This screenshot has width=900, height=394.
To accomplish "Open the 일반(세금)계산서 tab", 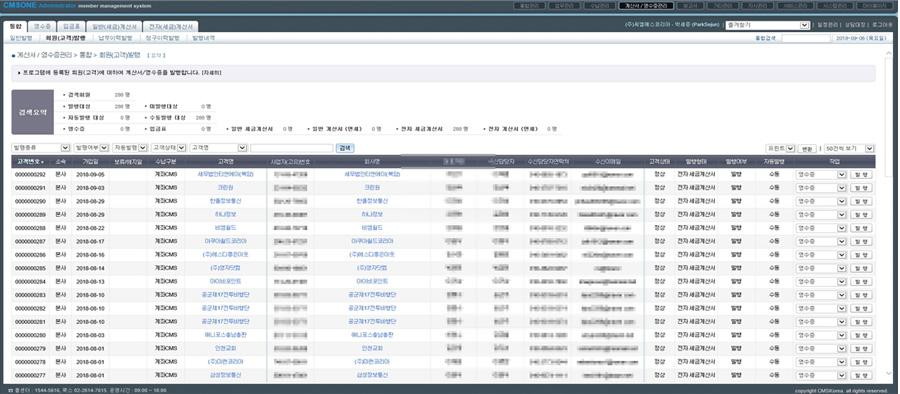I will tap(114, 26).
